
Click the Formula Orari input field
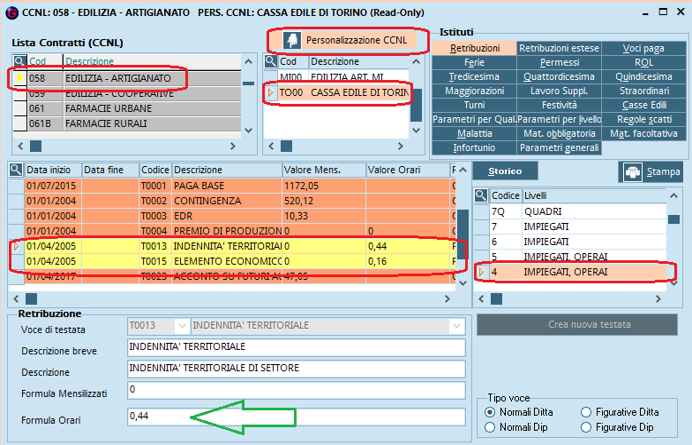[x=296, y=416]
